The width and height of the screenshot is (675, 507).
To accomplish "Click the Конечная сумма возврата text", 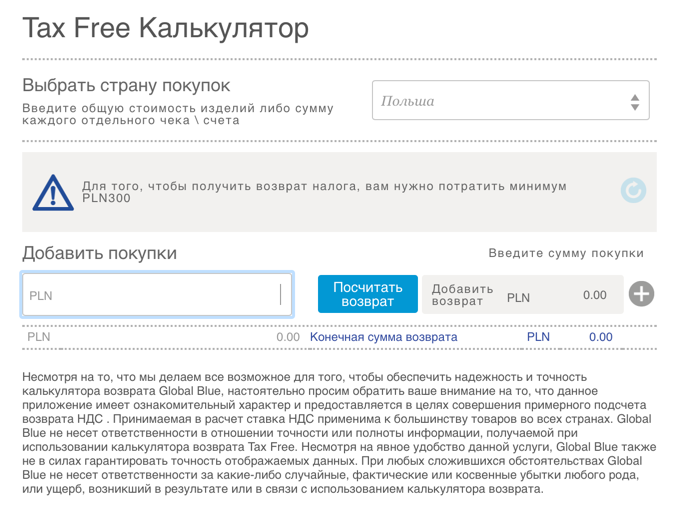I will [383, 337].
